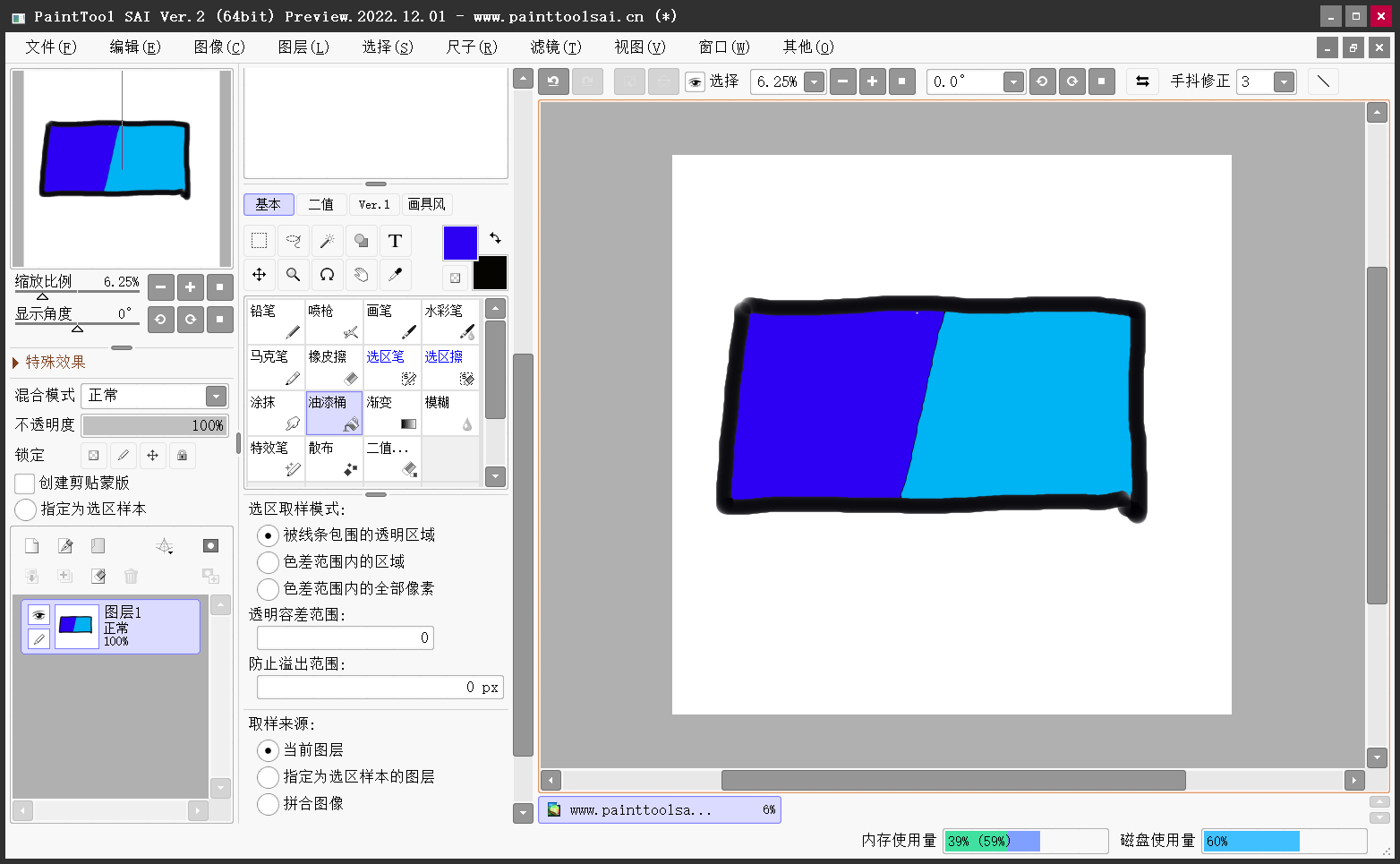This screenshot has width=1400, height=864.
Task: Click www.painttoolsa... document tab
Action: [659, 809]
